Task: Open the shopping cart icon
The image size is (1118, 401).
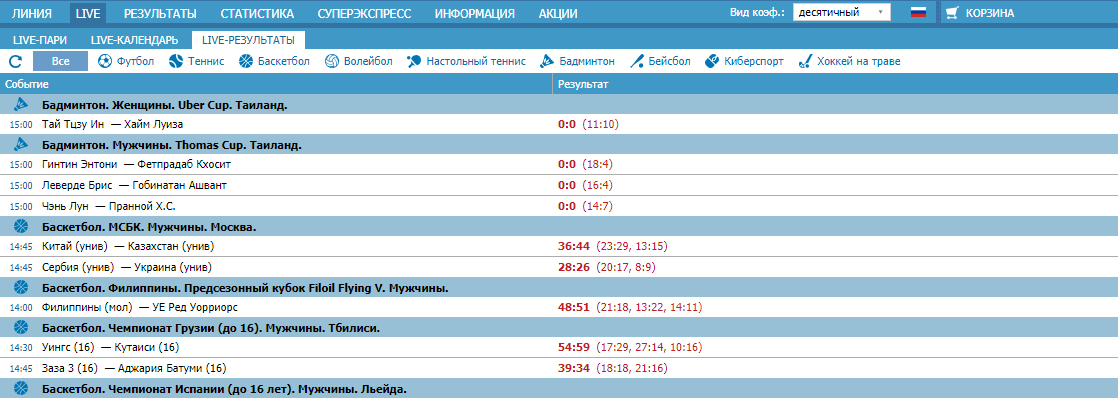Action: 952,13
